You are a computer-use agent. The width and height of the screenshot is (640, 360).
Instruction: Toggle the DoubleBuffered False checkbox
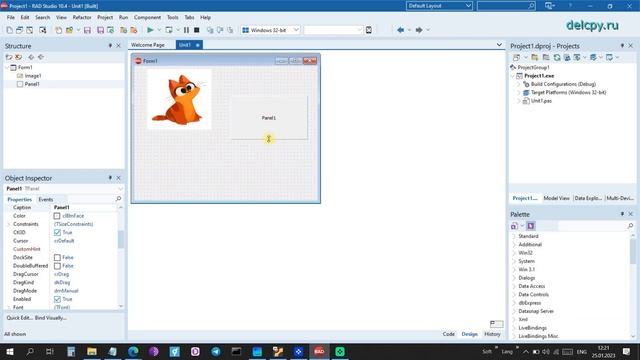point(57,266)
